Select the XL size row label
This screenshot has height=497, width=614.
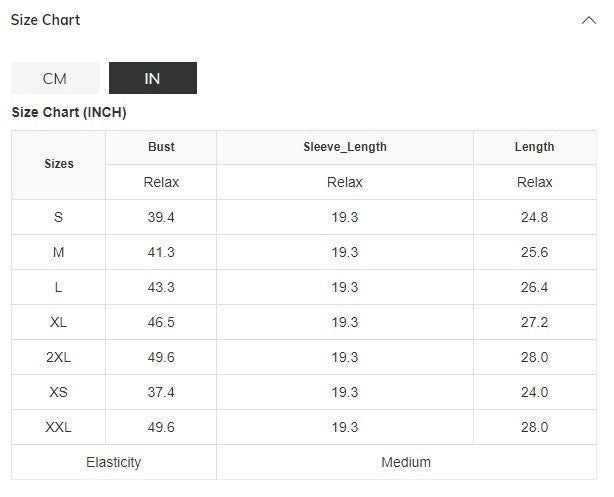[59, 322]
